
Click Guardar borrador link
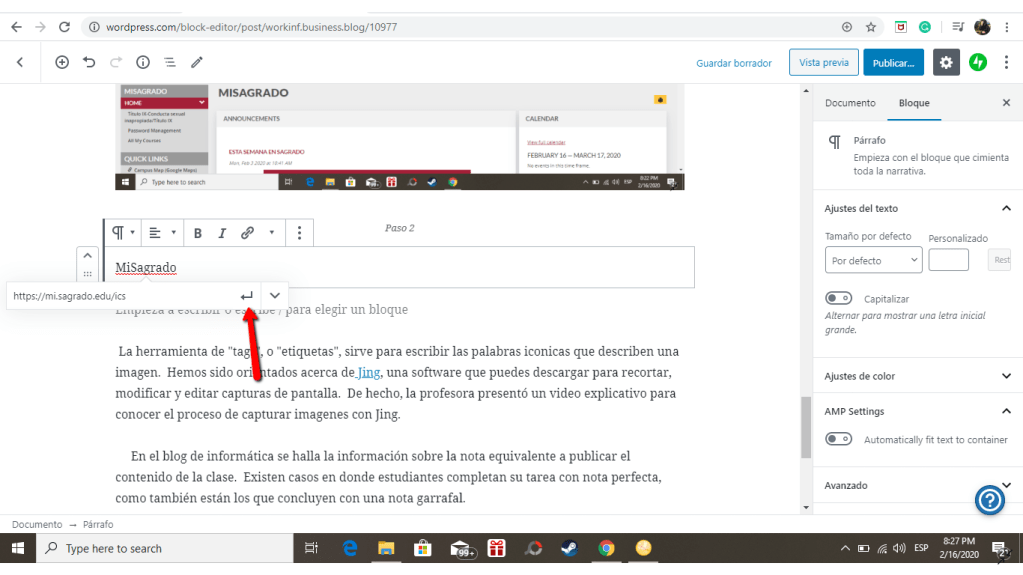click(x=734, y=63)
